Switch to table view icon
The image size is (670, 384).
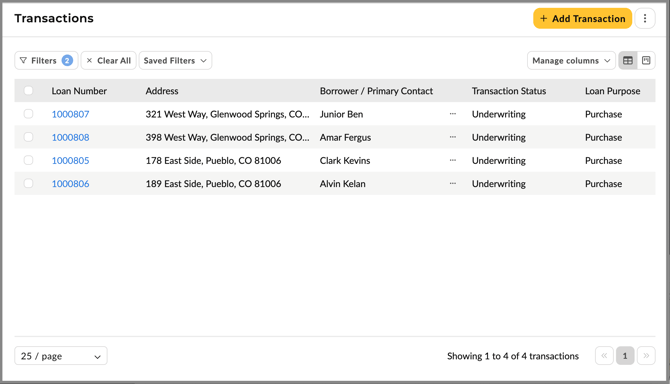point(628,61)
